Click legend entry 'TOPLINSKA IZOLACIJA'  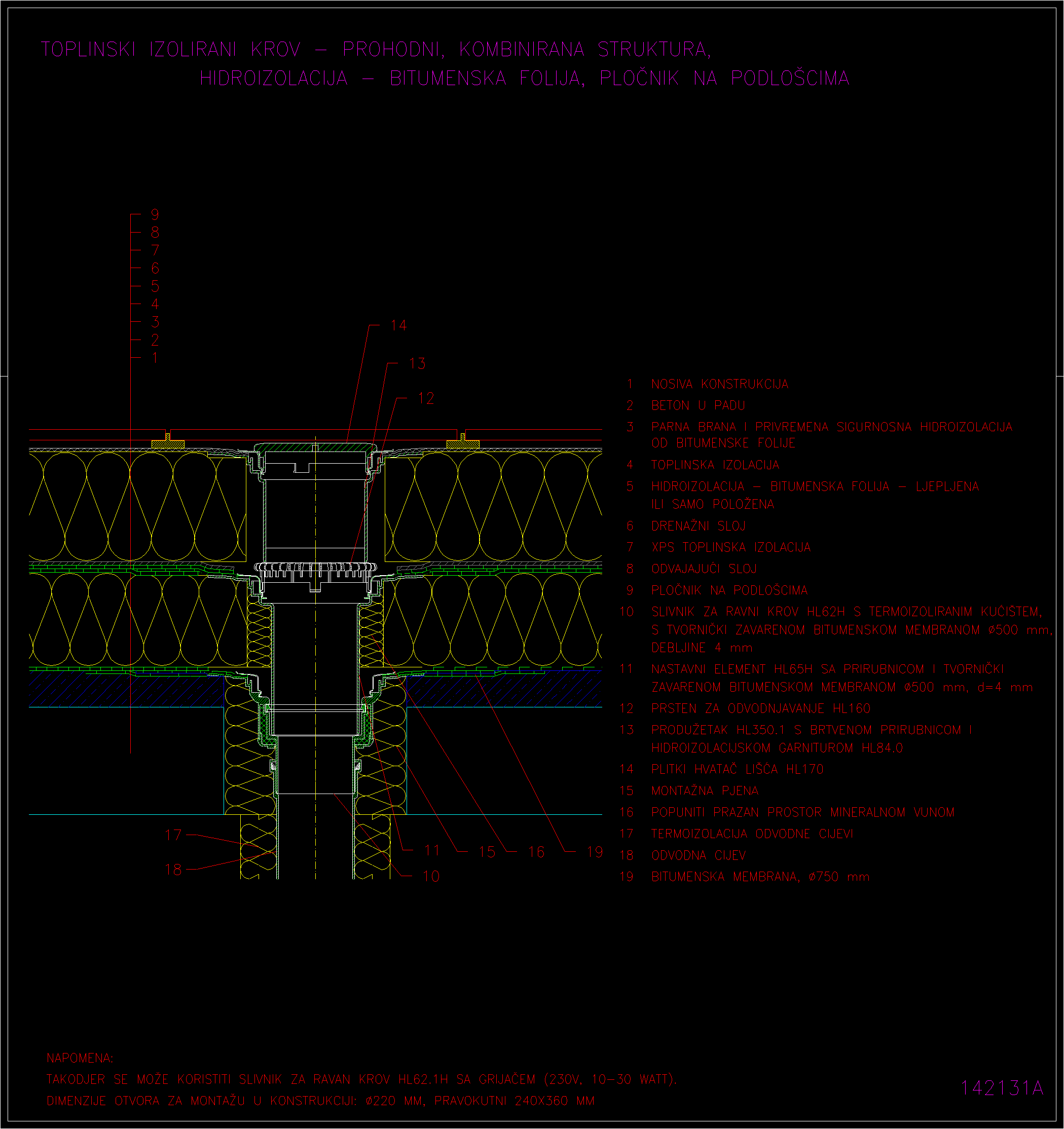point(715,465)
